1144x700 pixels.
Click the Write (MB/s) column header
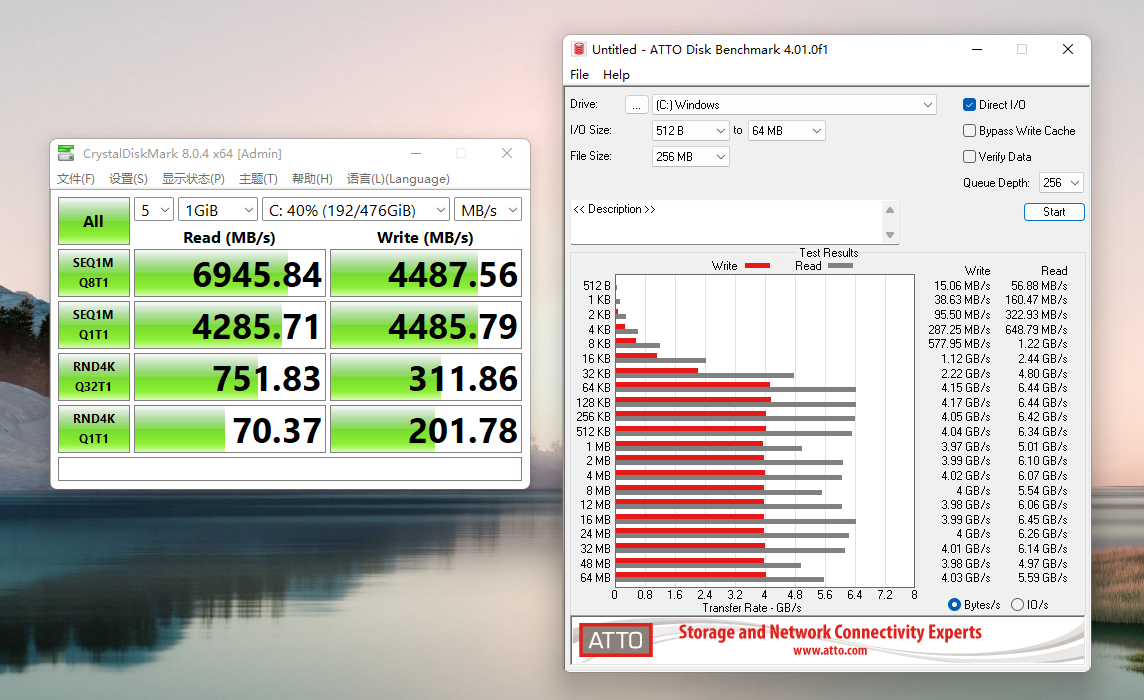pyautogui.click(x=425, y=237)
